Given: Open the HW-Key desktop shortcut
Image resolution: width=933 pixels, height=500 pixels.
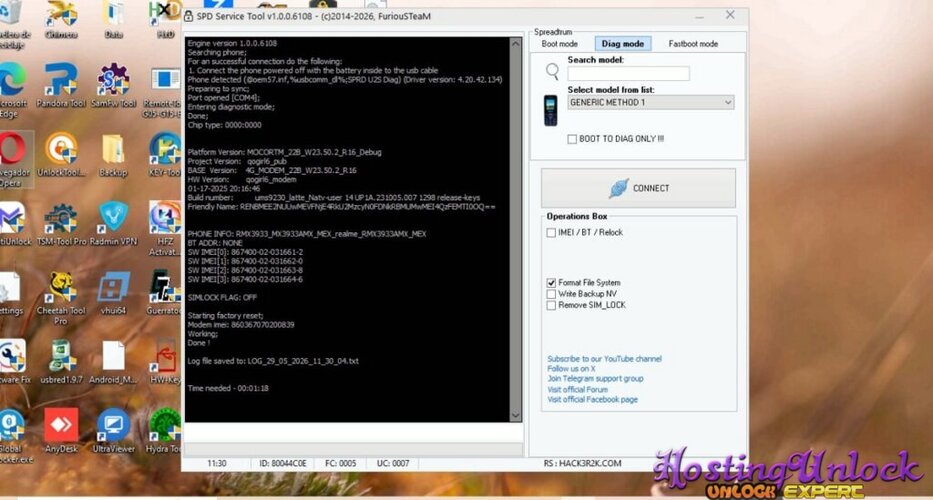Looking at the screenshot, I should tap(166, 361).
